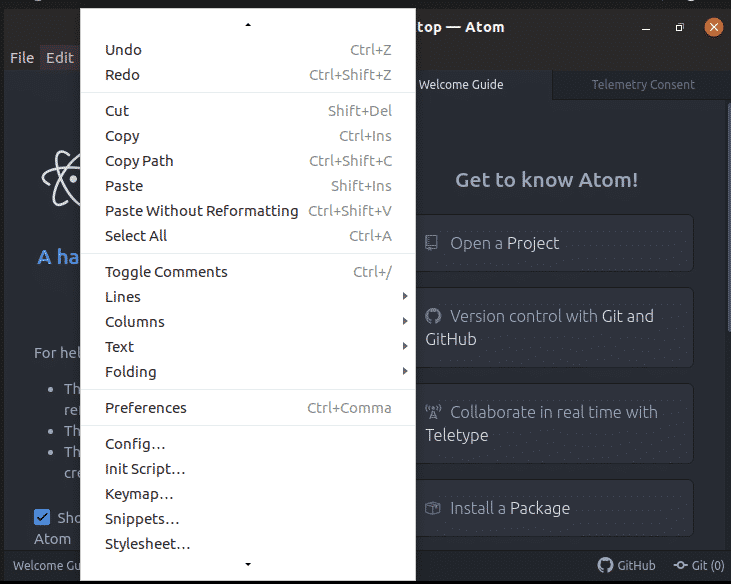This screenshot has width=731, height=584.
Task: Choose Cut in the Edit menu
Action: pyautogui.click(x=248, y=111)
